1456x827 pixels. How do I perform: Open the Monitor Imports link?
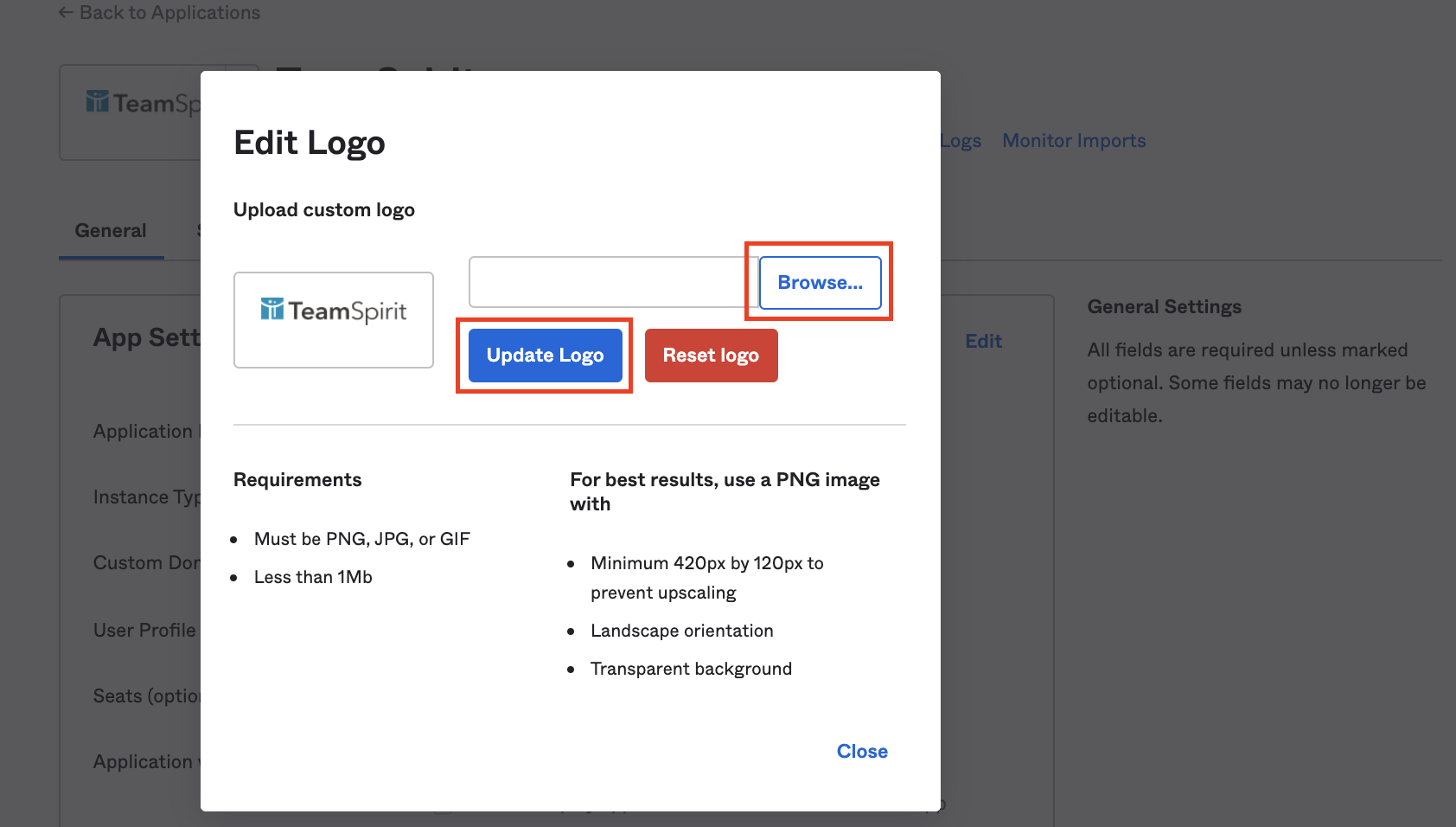[x=1074, y=141]
